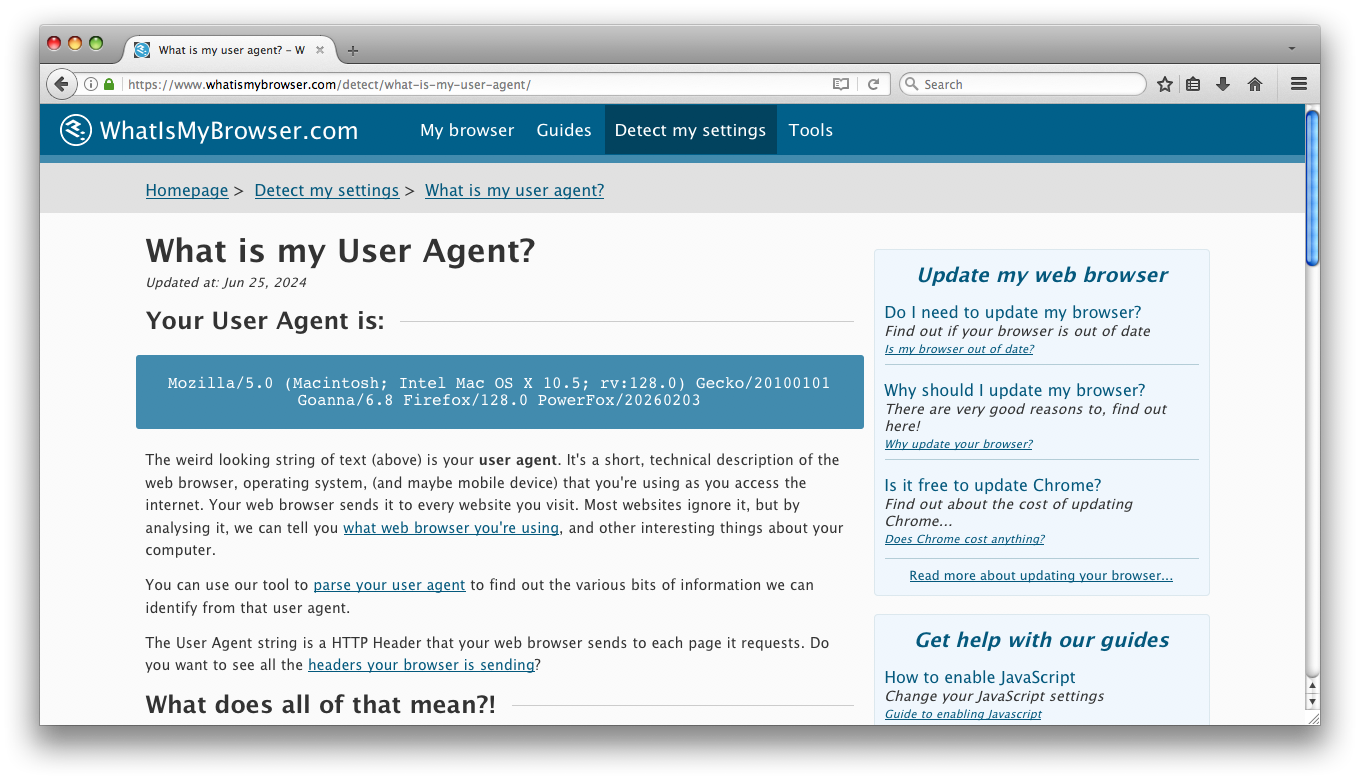Click the 'What is my User Agent?' heading
The image size is (1360, 780).
click(341, 251)
